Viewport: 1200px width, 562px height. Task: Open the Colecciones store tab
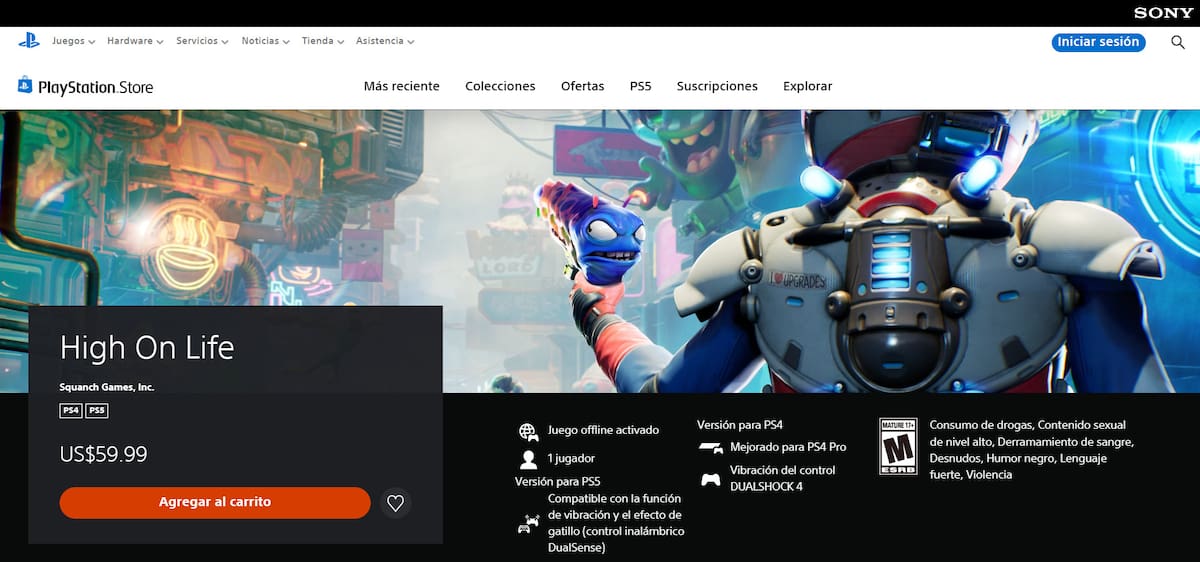click(x=500, y=86)
